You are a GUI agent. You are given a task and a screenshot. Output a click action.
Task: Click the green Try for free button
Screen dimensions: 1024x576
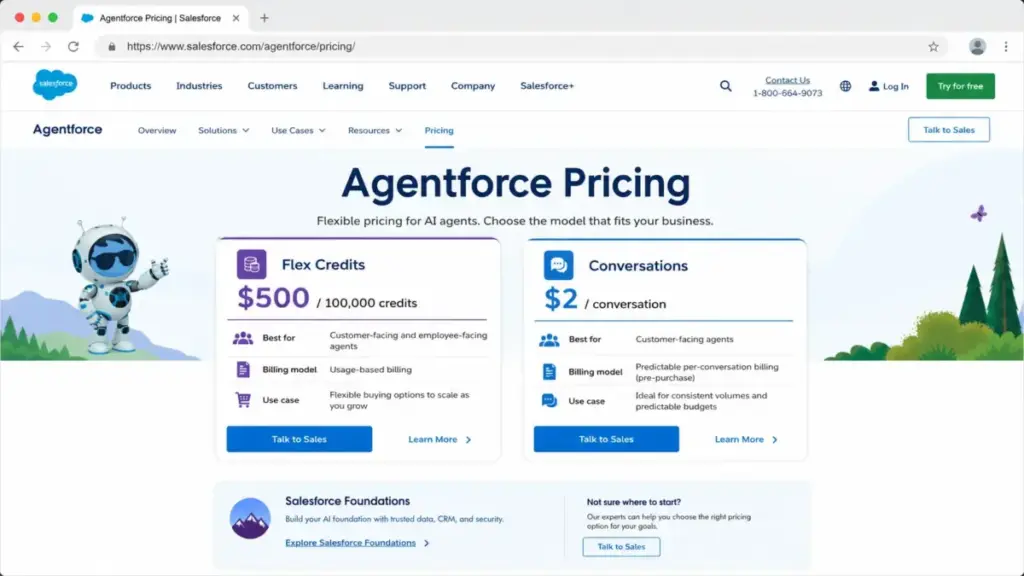coord(960,86)
